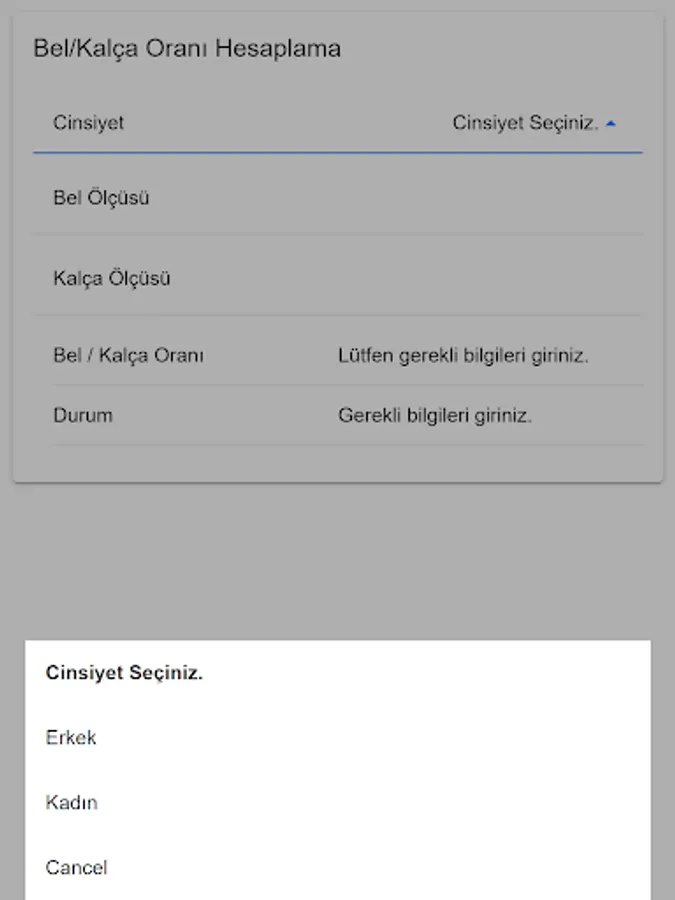Click the 'Gerekli bilgileri giriniz.' status text
This screenshot has height=900, width=675.
tap(435, 415)
